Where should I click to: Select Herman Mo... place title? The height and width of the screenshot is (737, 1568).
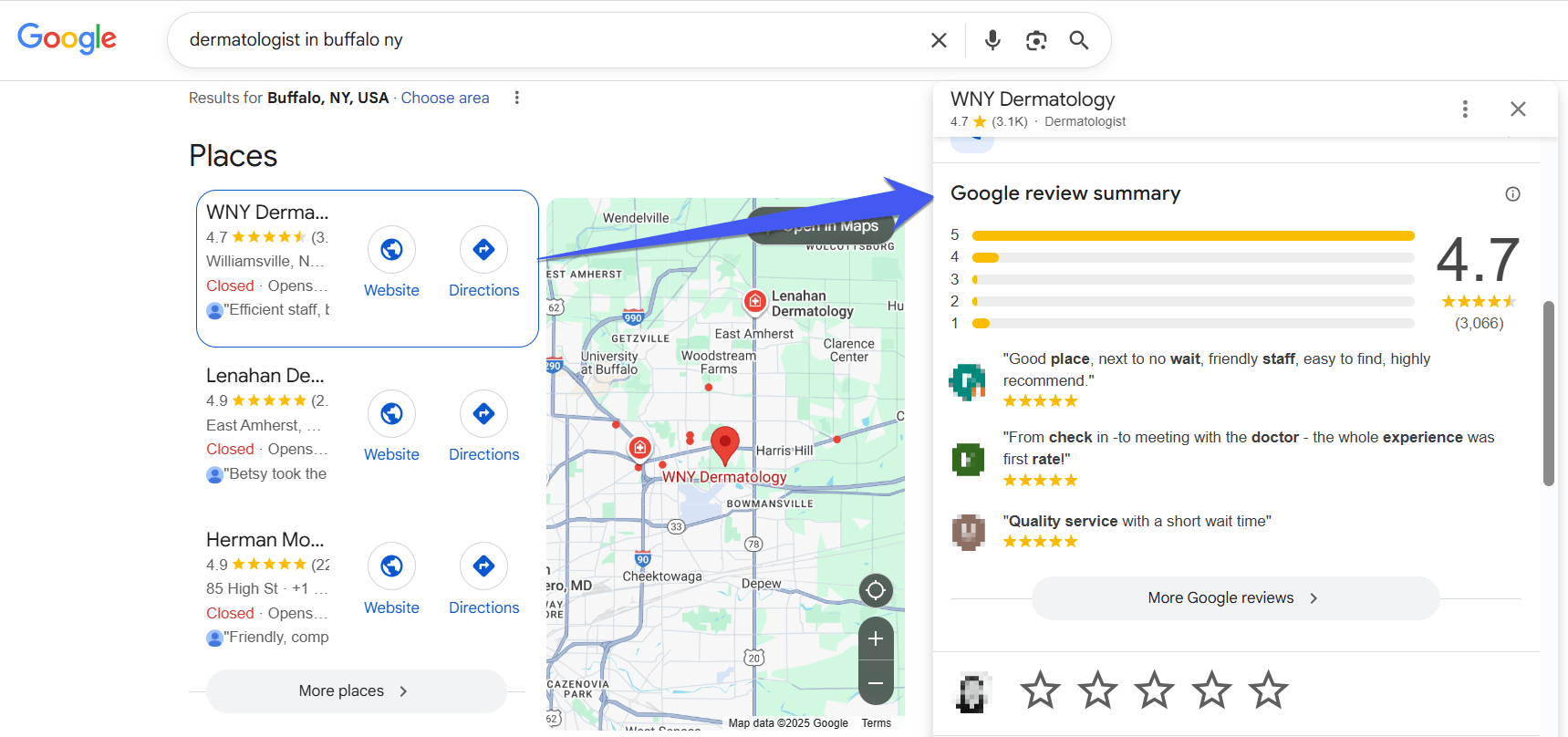coord(265,539)
